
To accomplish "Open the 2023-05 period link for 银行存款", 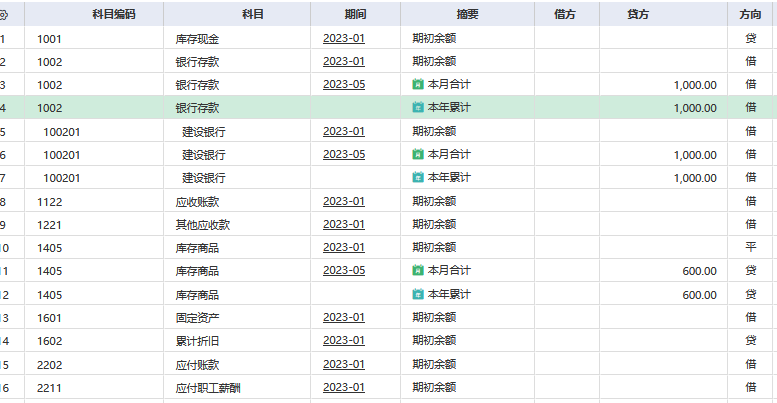I will 344,84.
